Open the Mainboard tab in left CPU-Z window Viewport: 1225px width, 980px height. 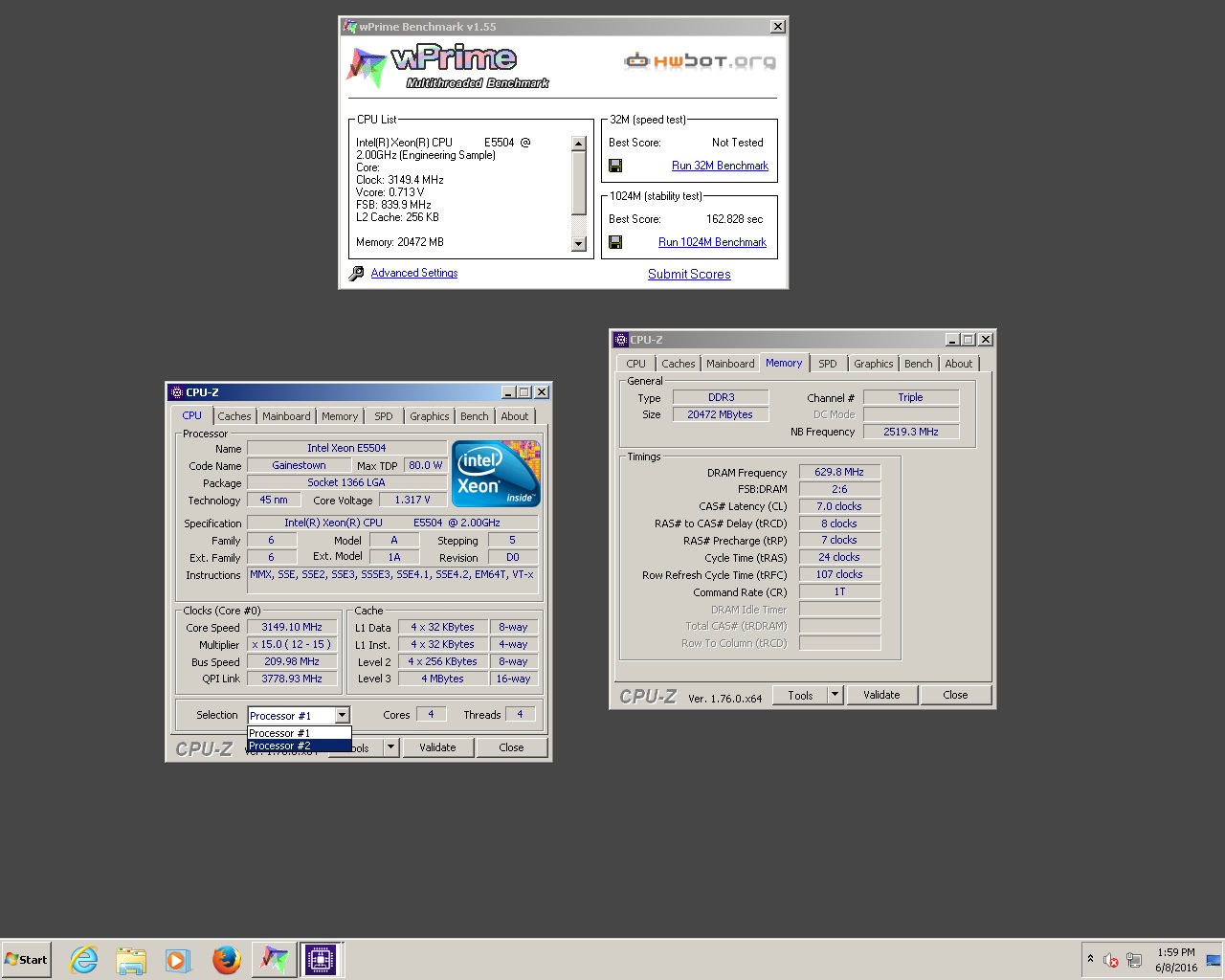(x=286, y=416)
